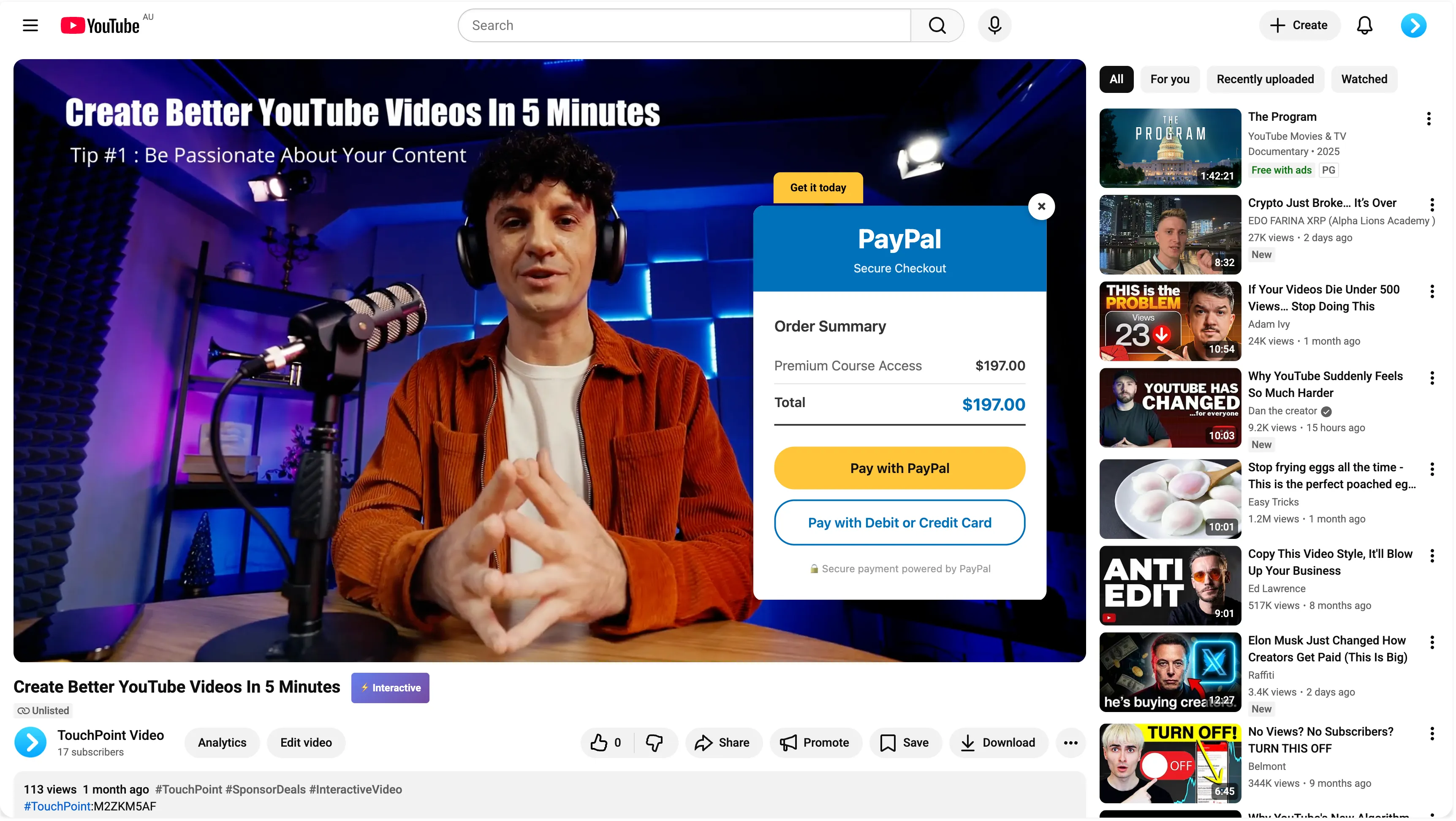The width and height of the screenshot is (1456, 821).
Task: Click the Download button
Action: pyautogui.click(x=998, y=742)
